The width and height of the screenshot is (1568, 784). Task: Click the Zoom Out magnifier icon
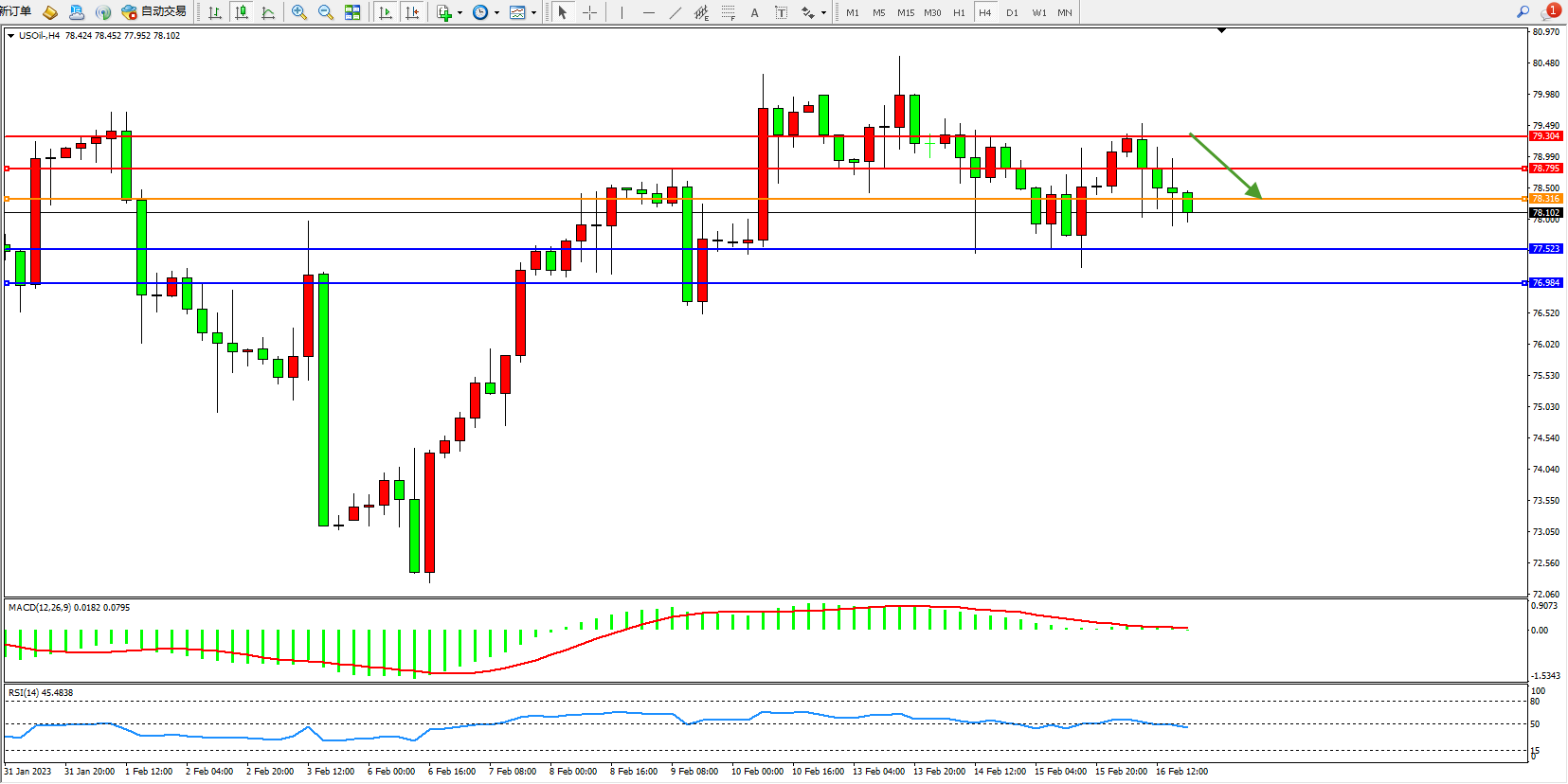click(x=326, y=12)
